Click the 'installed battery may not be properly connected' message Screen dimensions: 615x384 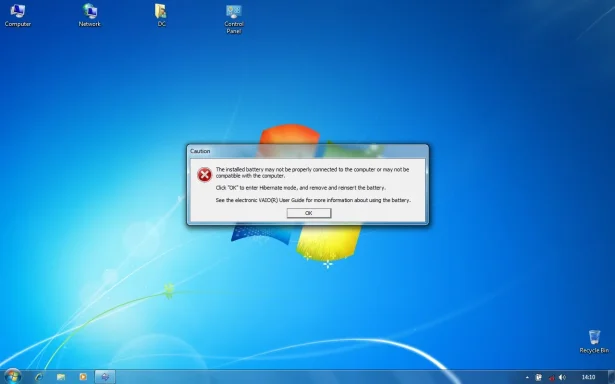point(312,173)
